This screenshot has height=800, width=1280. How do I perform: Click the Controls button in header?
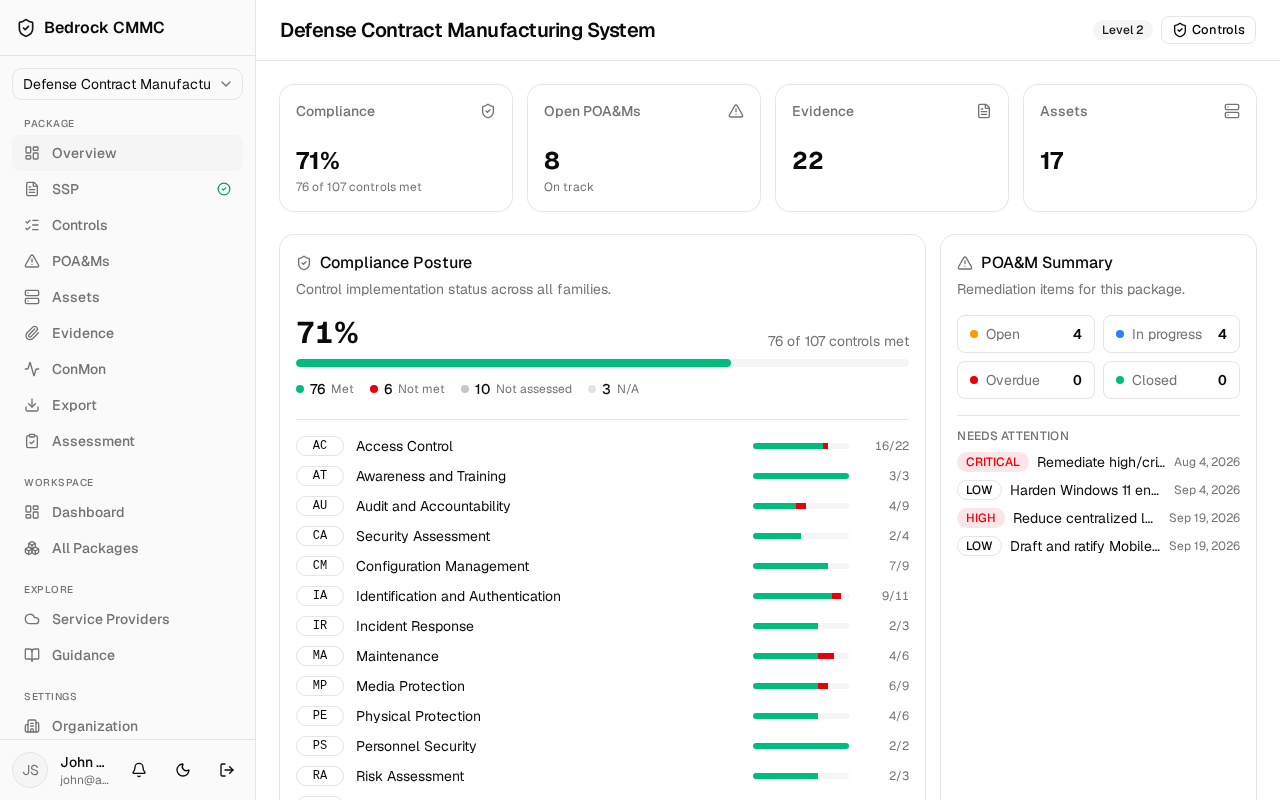1208,30
